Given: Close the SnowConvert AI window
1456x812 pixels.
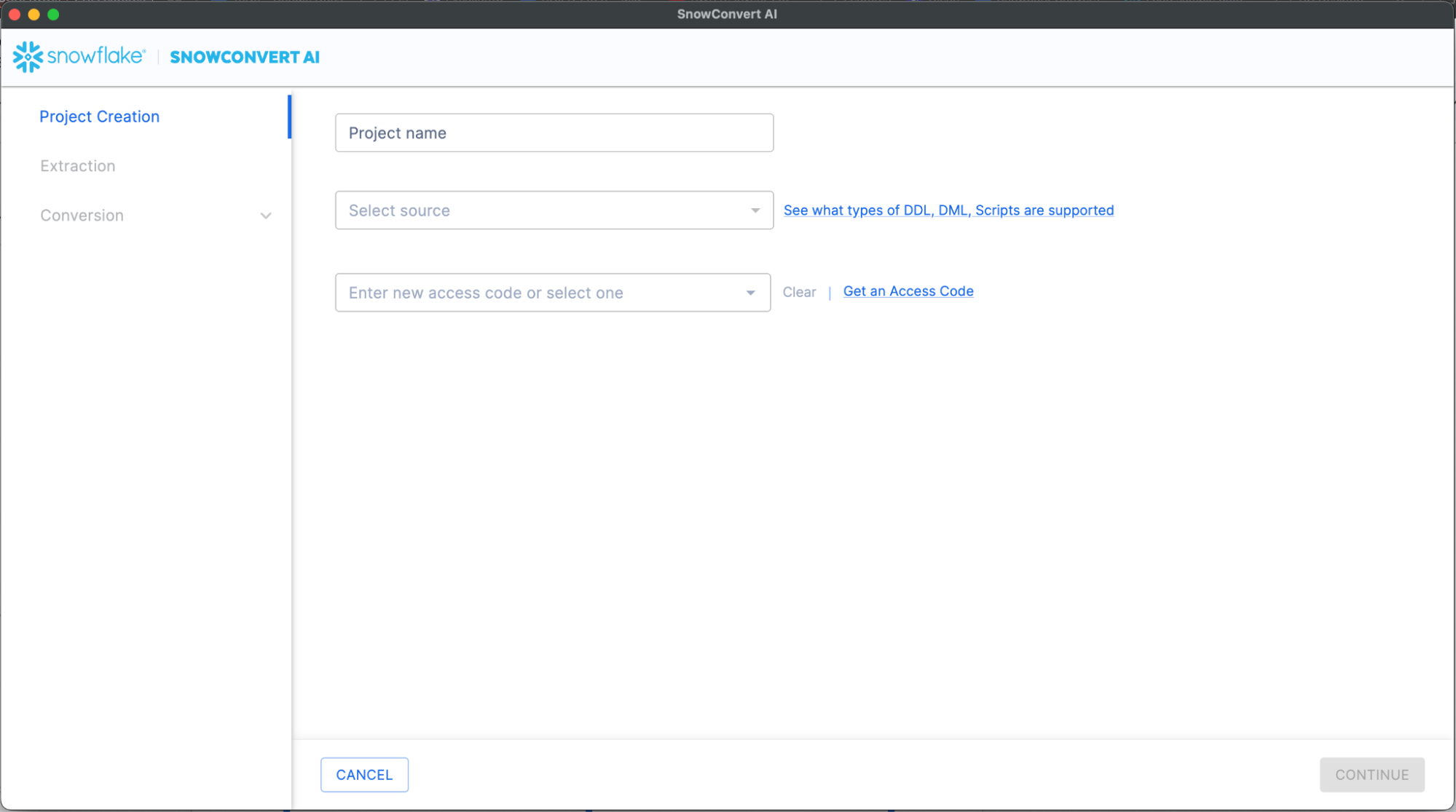Looking at the screenshot, I should (x=15, y=15).
